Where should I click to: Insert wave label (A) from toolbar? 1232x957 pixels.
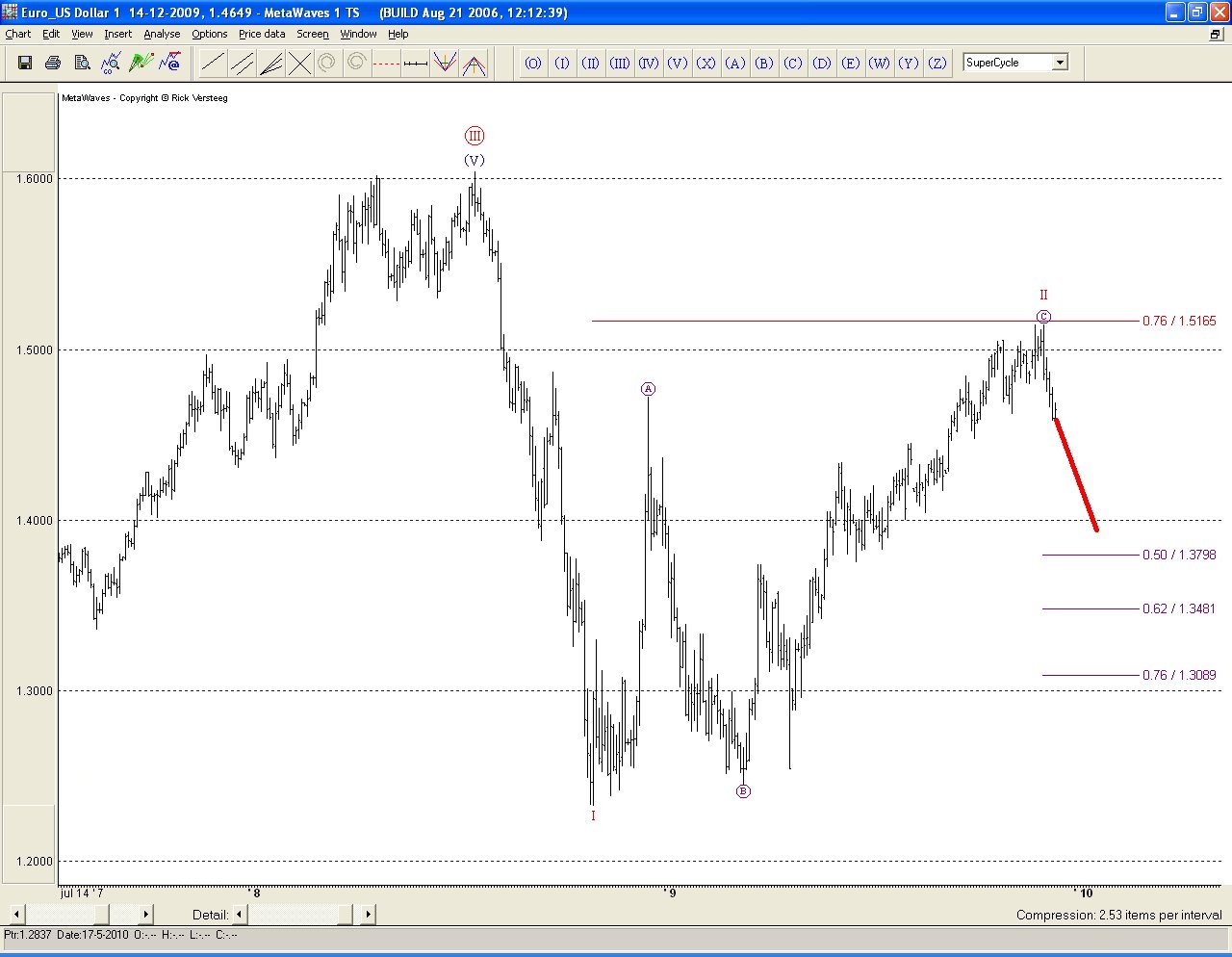tap(735, 64)
